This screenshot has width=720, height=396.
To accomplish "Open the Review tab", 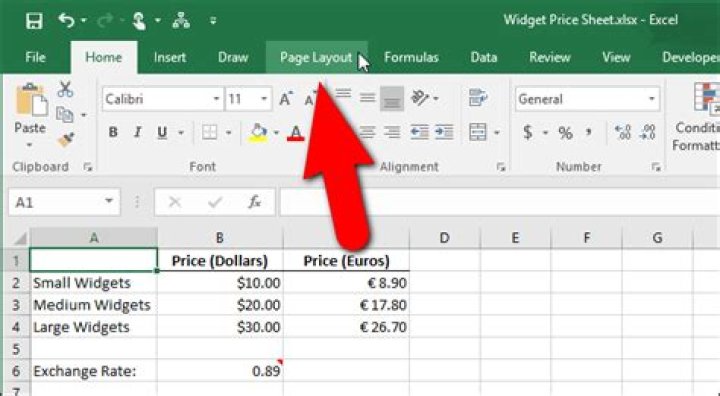I will [x=550, y=57].
